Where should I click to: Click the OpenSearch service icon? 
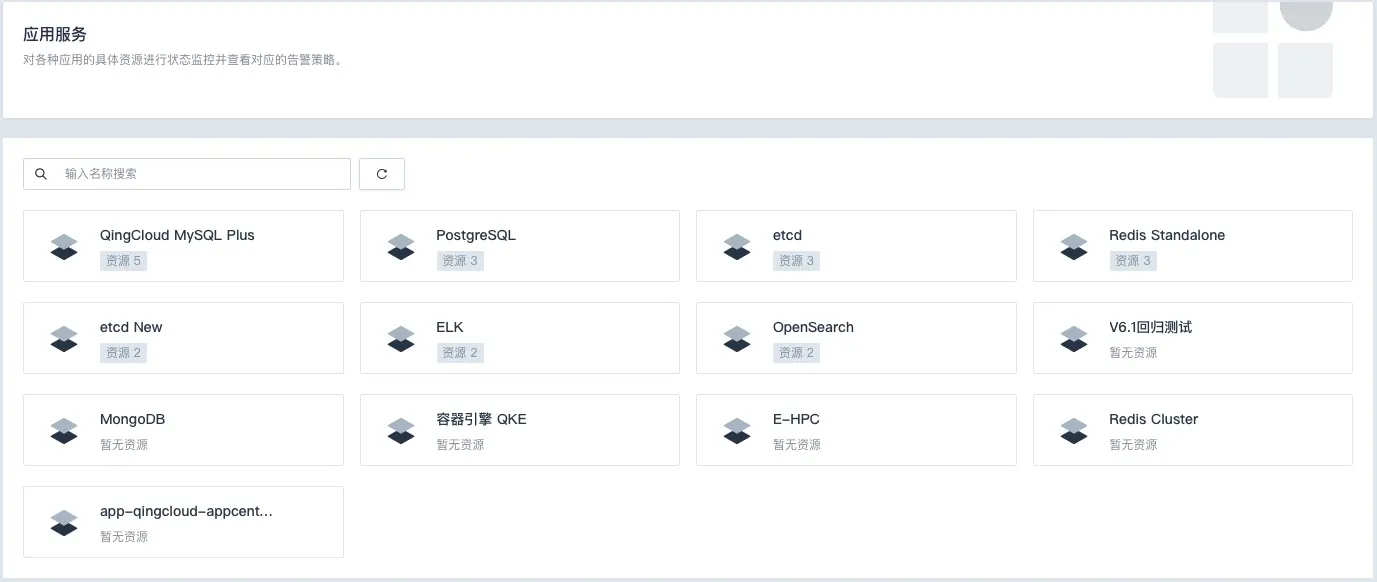(737, 338)
